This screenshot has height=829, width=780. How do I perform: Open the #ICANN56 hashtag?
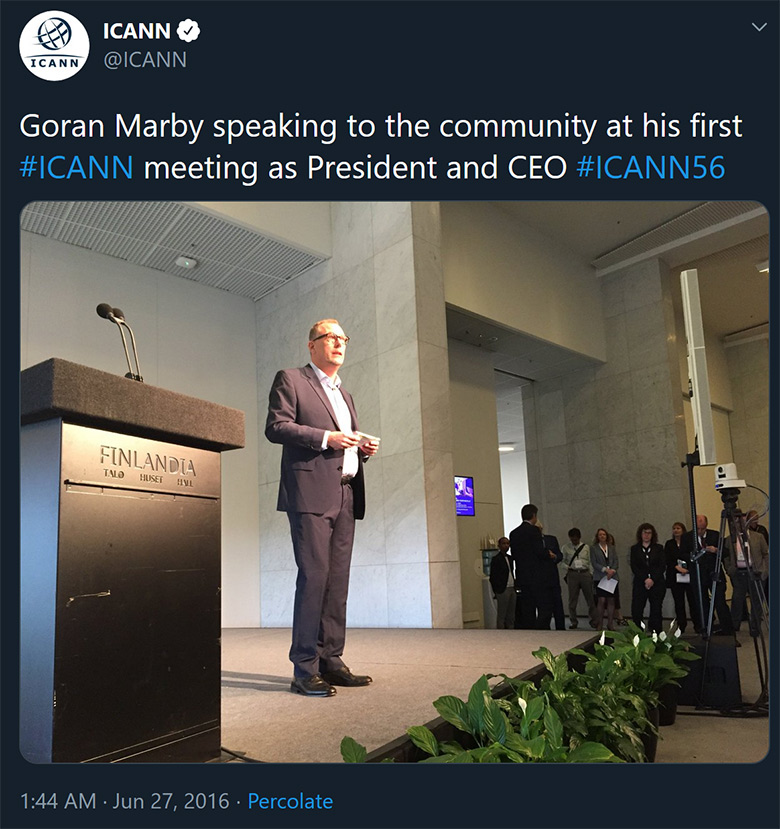click(x=650, y=168)
